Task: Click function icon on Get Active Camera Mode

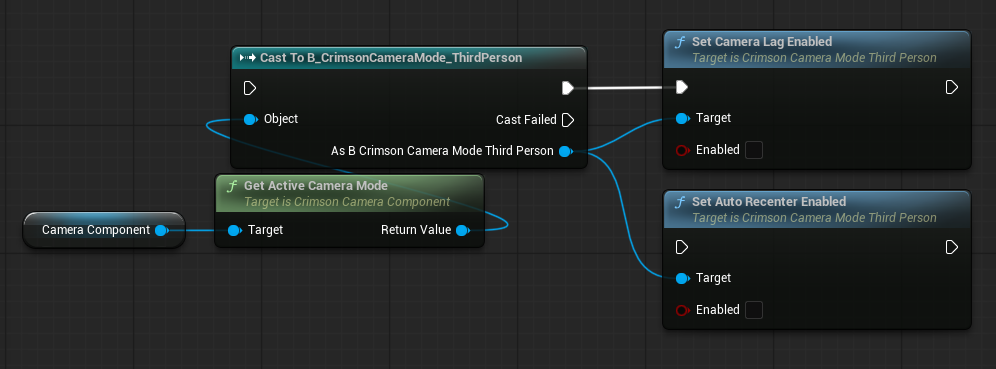Action: [232, 186]
